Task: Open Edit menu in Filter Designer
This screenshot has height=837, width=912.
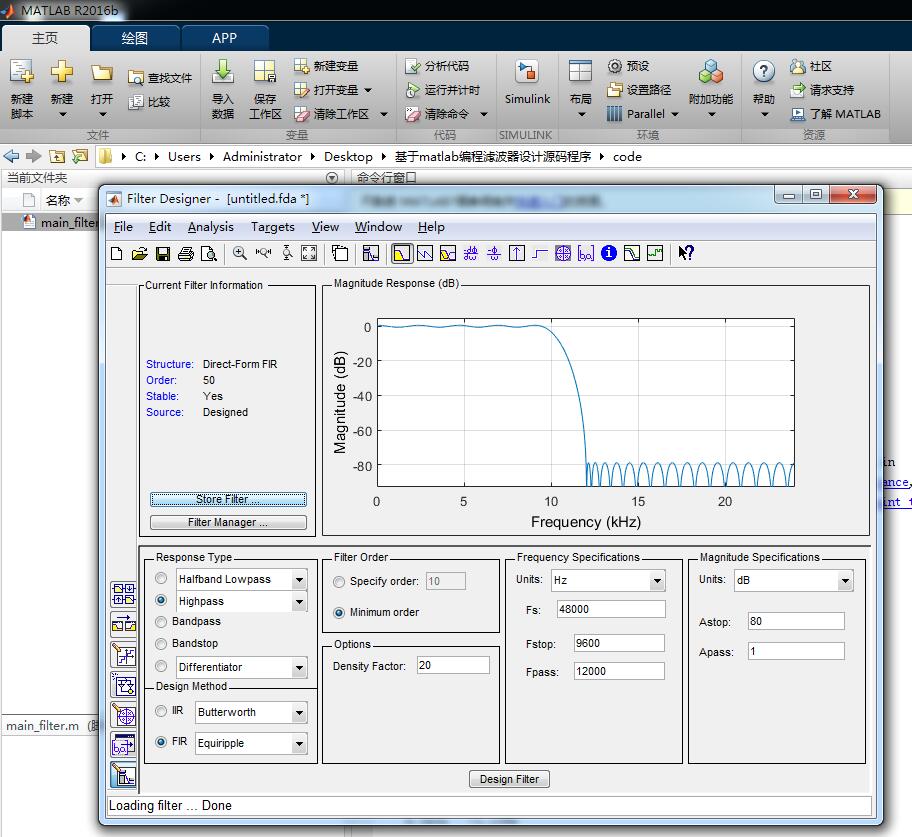Action: [160, 227]
